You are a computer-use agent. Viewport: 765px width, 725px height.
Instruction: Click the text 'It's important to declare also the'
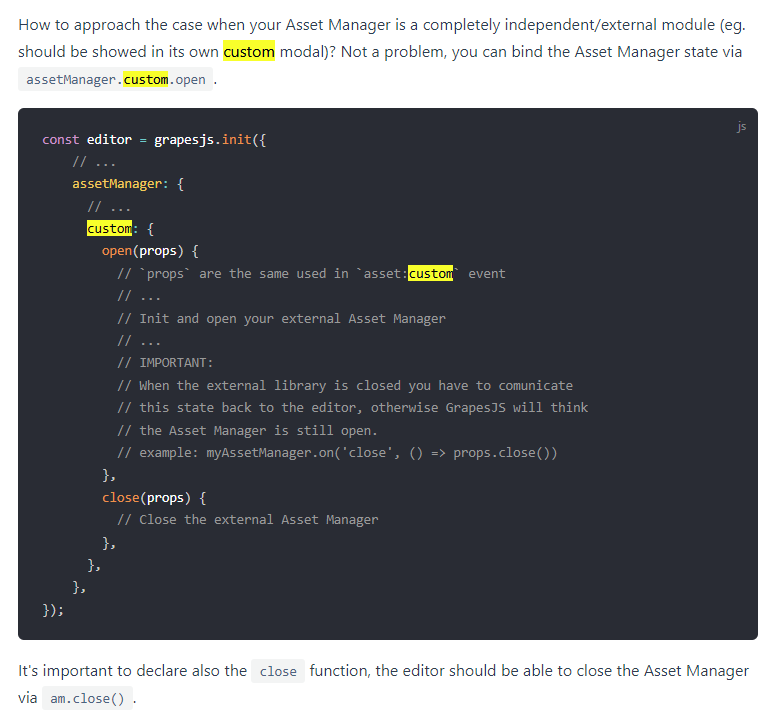coord(132,671)
